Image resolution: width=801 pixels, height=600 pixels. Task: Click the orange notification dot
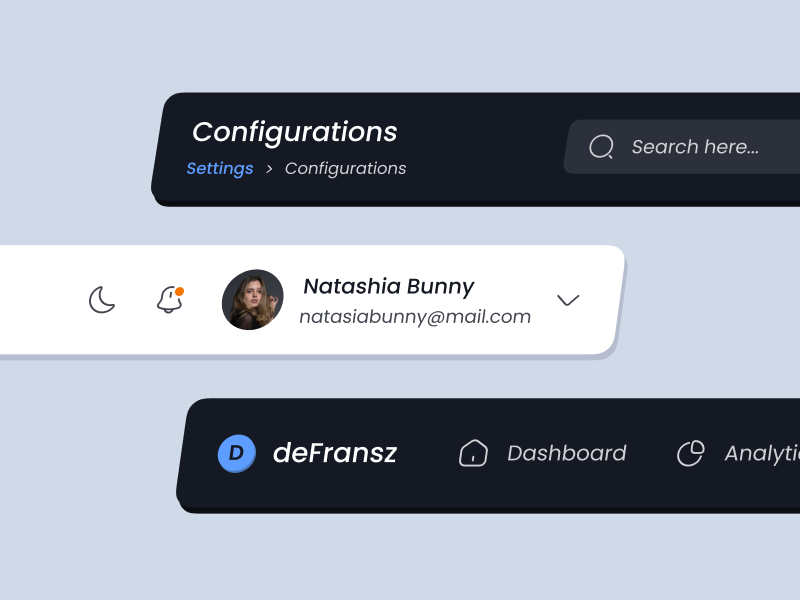pyautogui.click(x=179, y=292)
